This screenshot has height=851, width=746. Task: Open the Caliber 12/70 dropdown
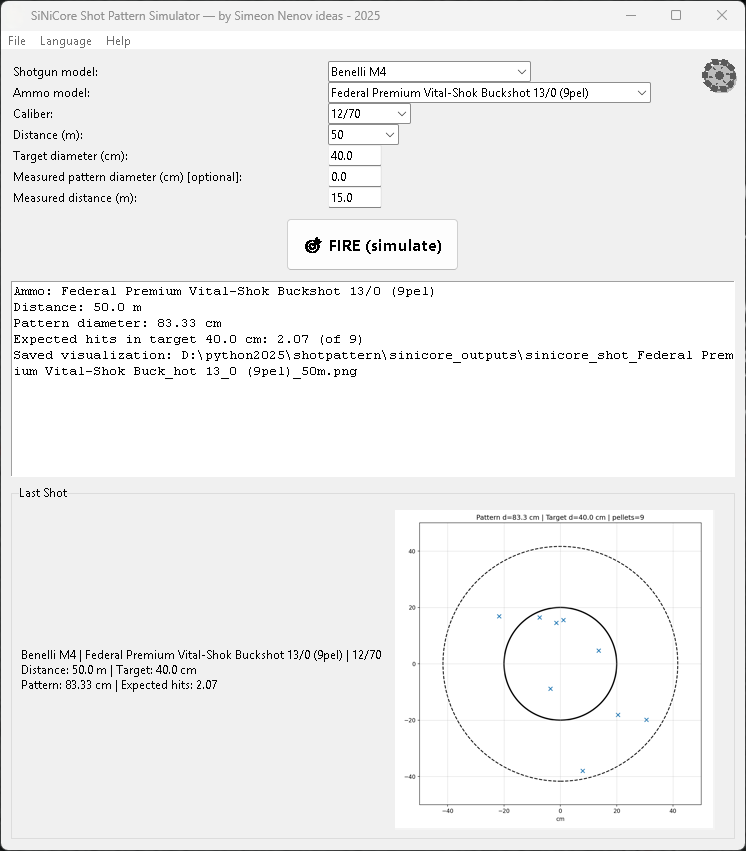point(368,114)
